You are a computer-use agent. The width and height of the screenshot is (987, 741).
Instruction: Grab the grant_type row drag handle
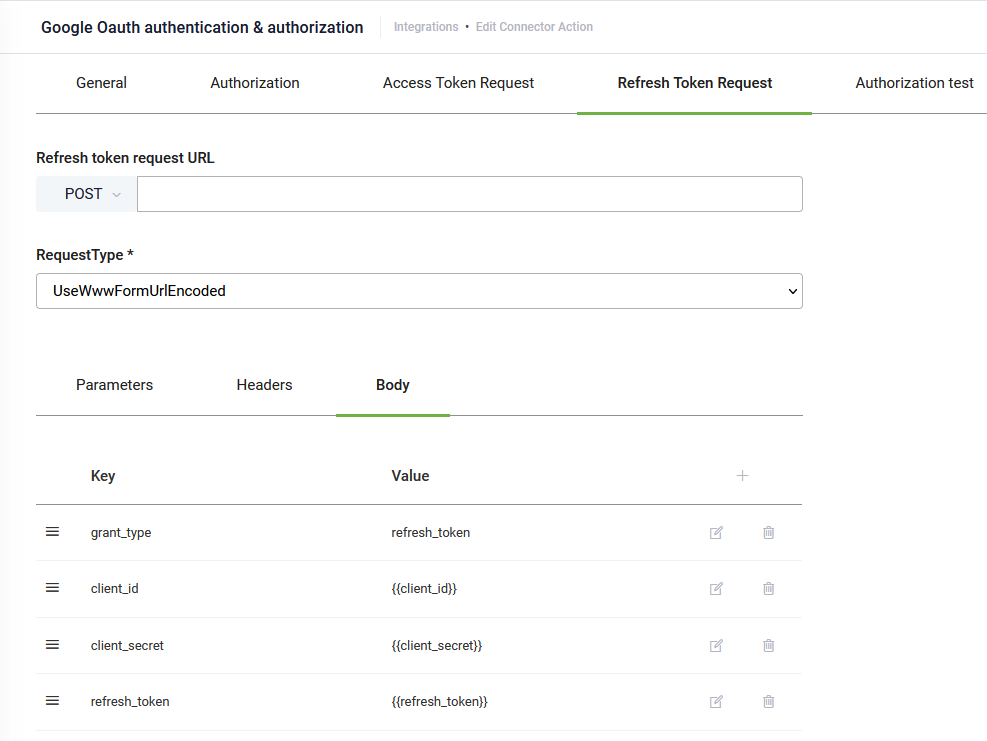[x=52, y=532]
